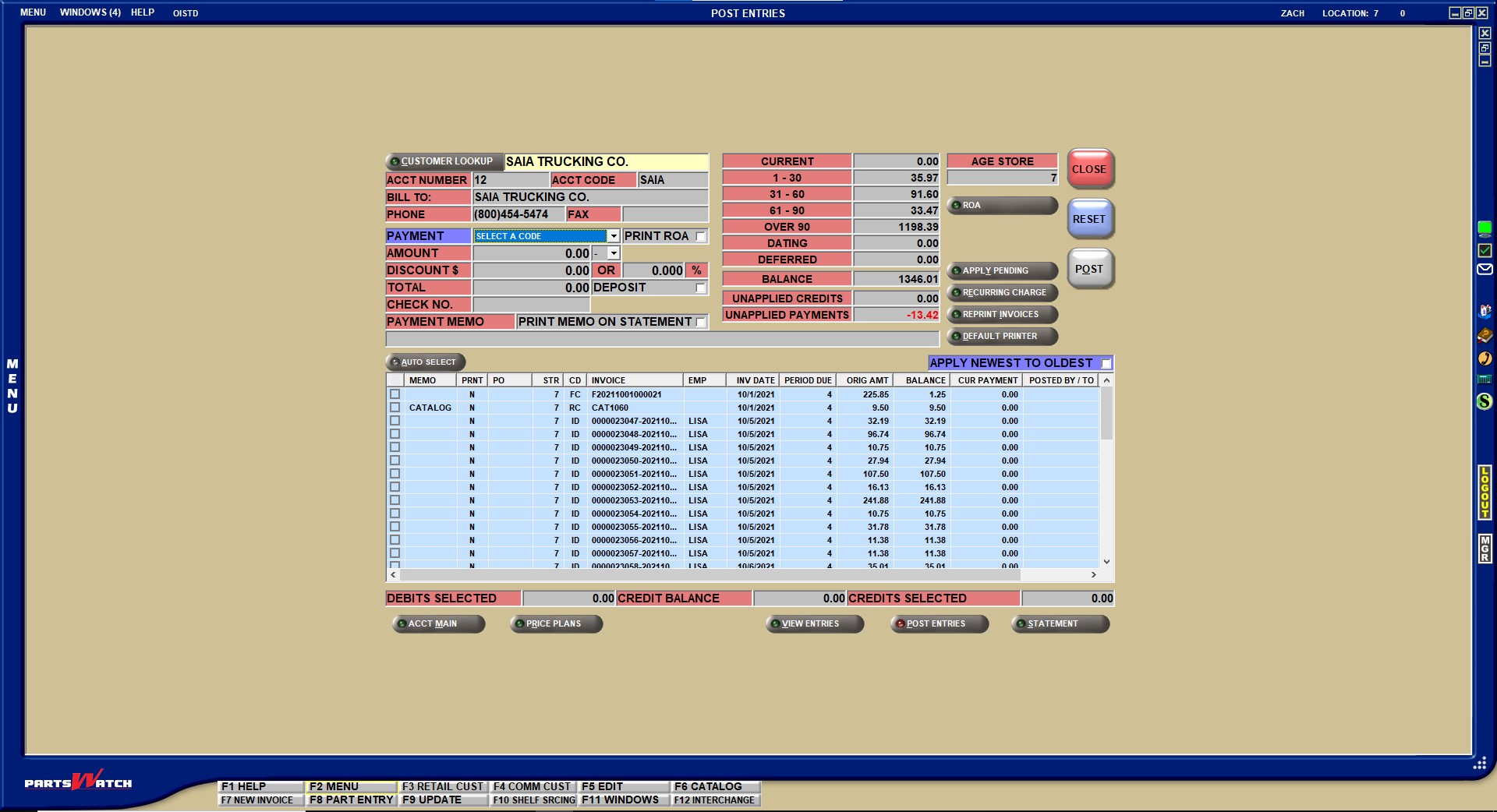Click the green checkmark box icon
This screenshot has height=812, width=1497.
click(1485, 250)
